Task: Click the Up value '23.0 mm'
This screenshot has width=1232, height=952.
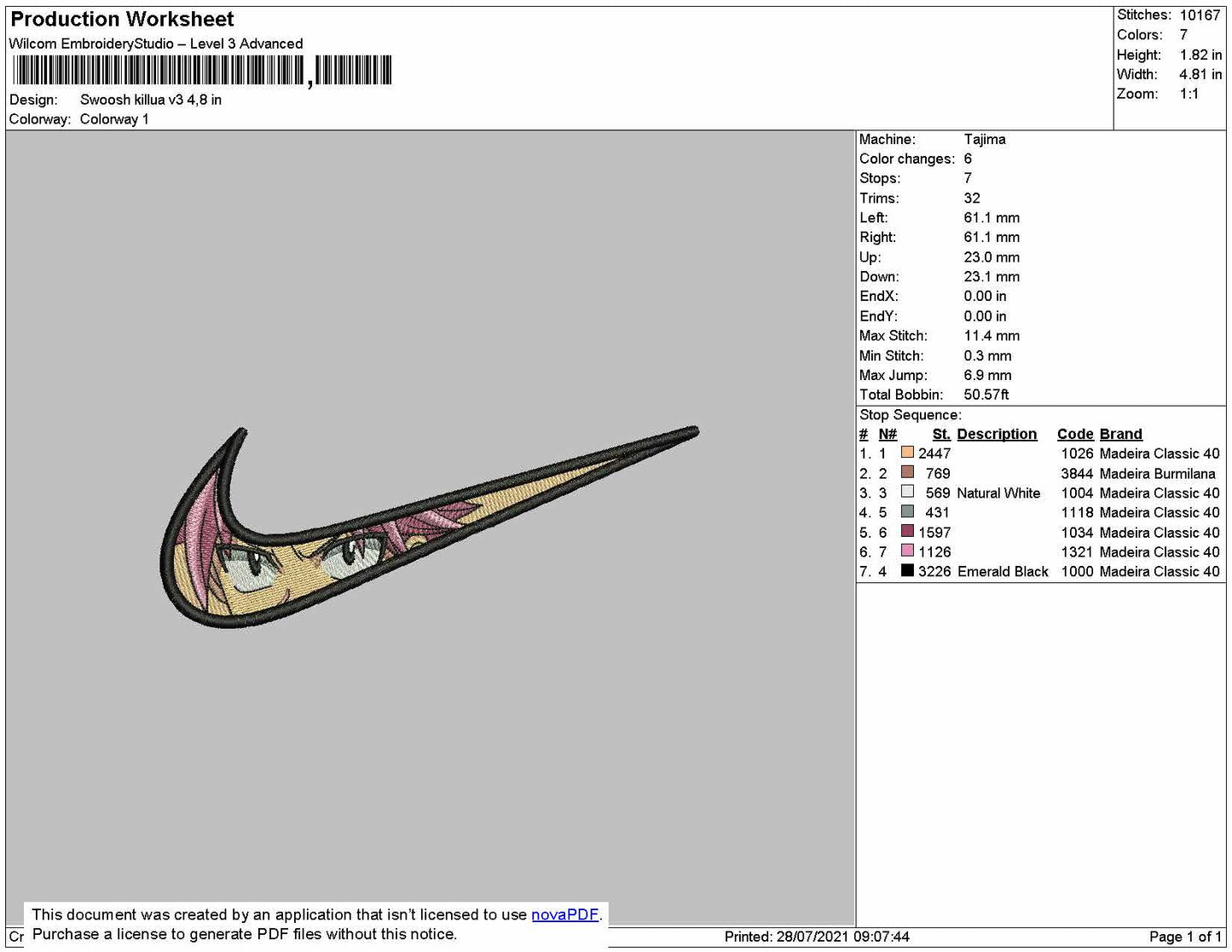Action: (x=992, y=257)
